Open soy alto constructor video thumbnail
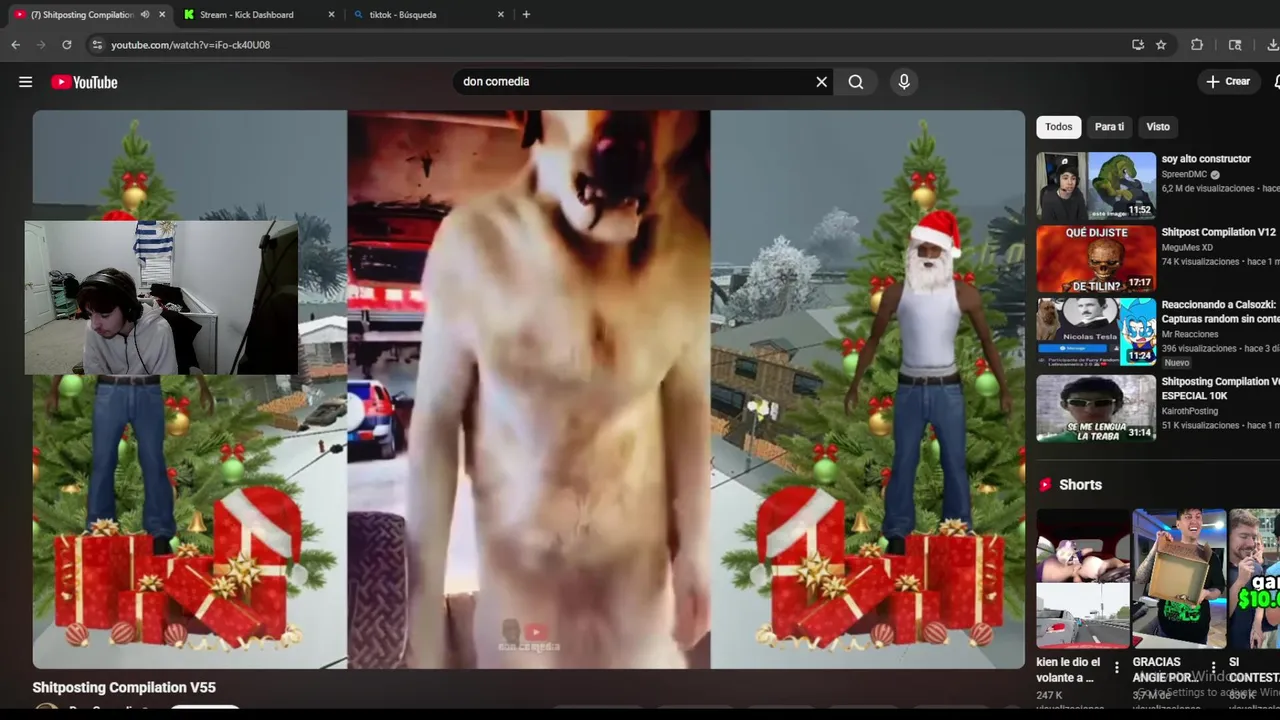 1096,185
